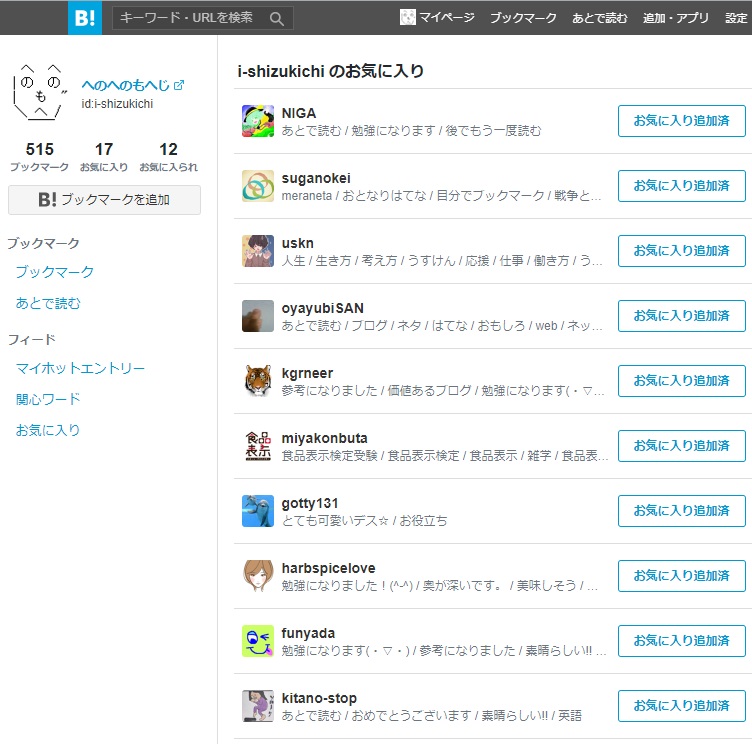
Task: Click uskn's tags 人生 / 生き方 / 考え方
Action: 339,260
